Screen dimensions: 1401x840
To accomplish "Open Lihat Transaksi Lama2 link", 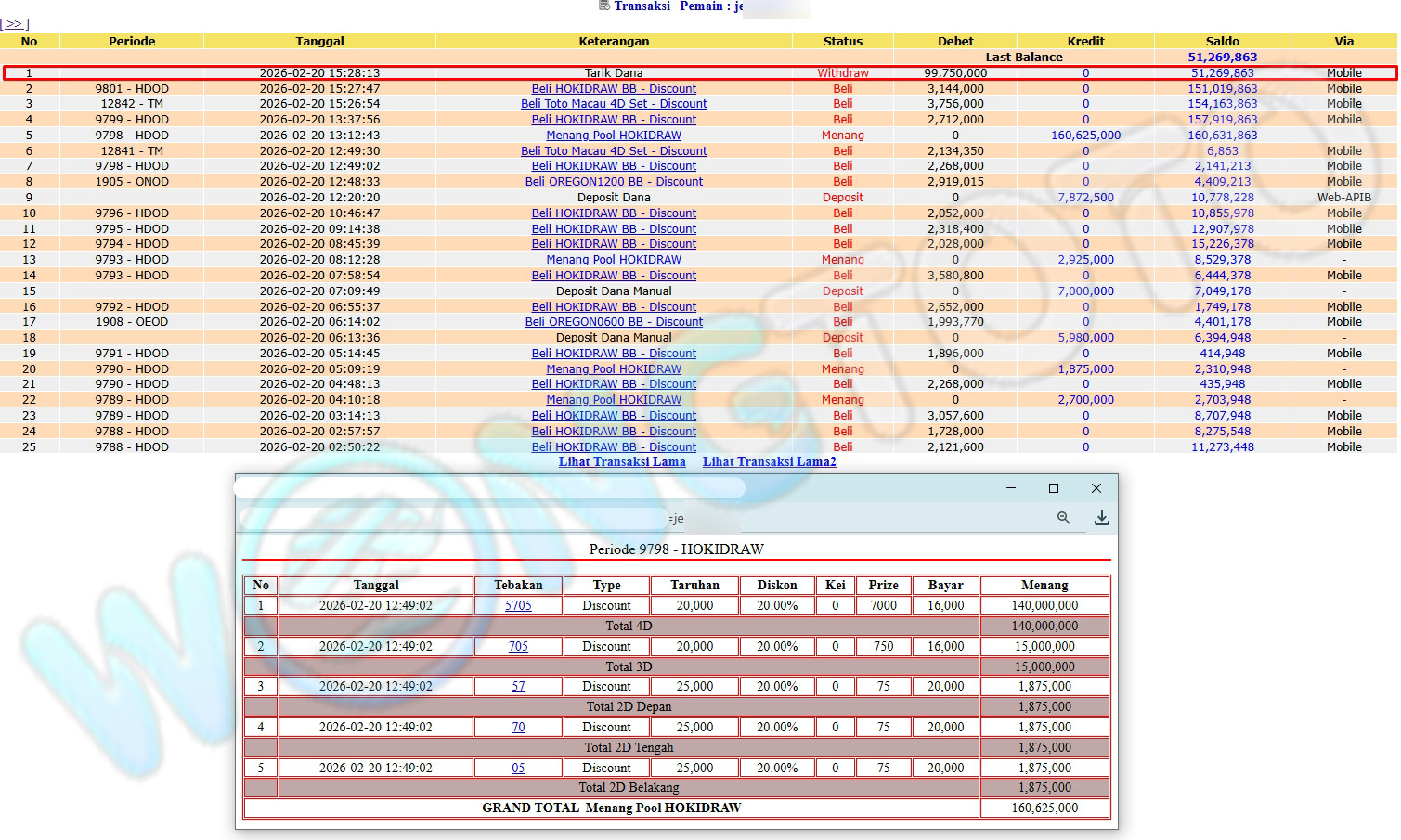I will 769,462.
